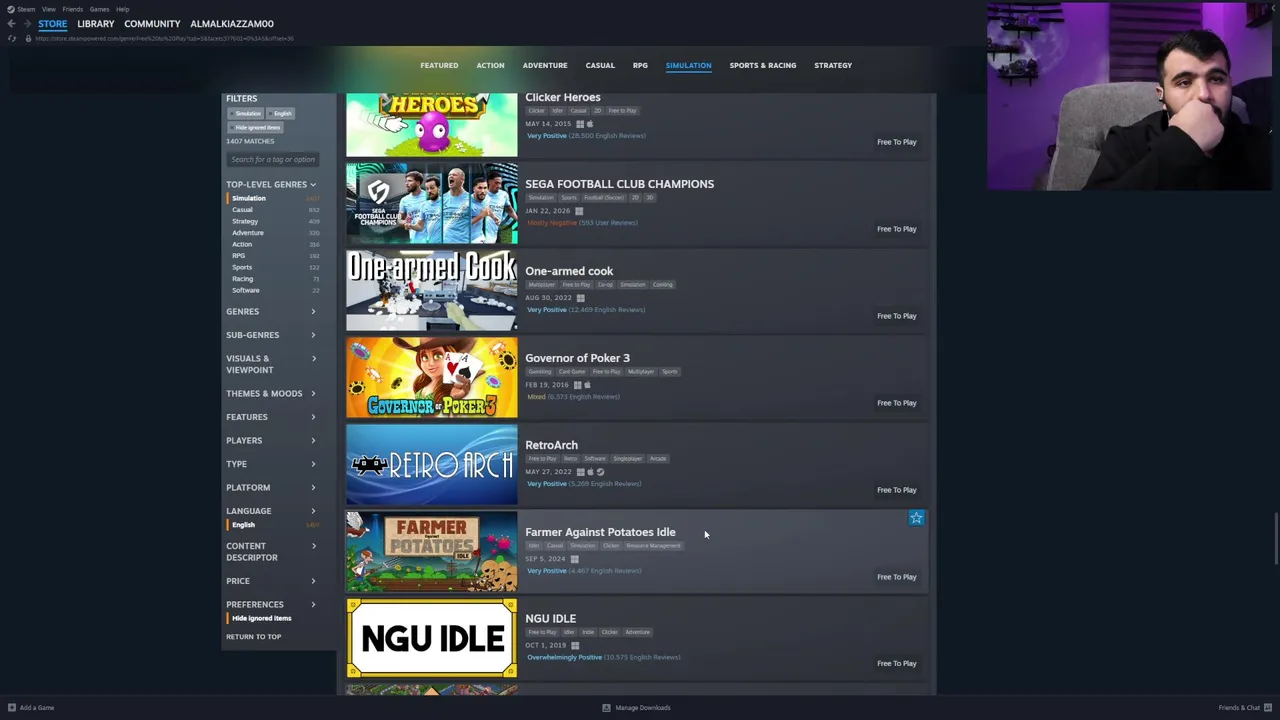Go back with the back arrow
The width and height of the screenshot is (1280, 720).
pos(11,24)
